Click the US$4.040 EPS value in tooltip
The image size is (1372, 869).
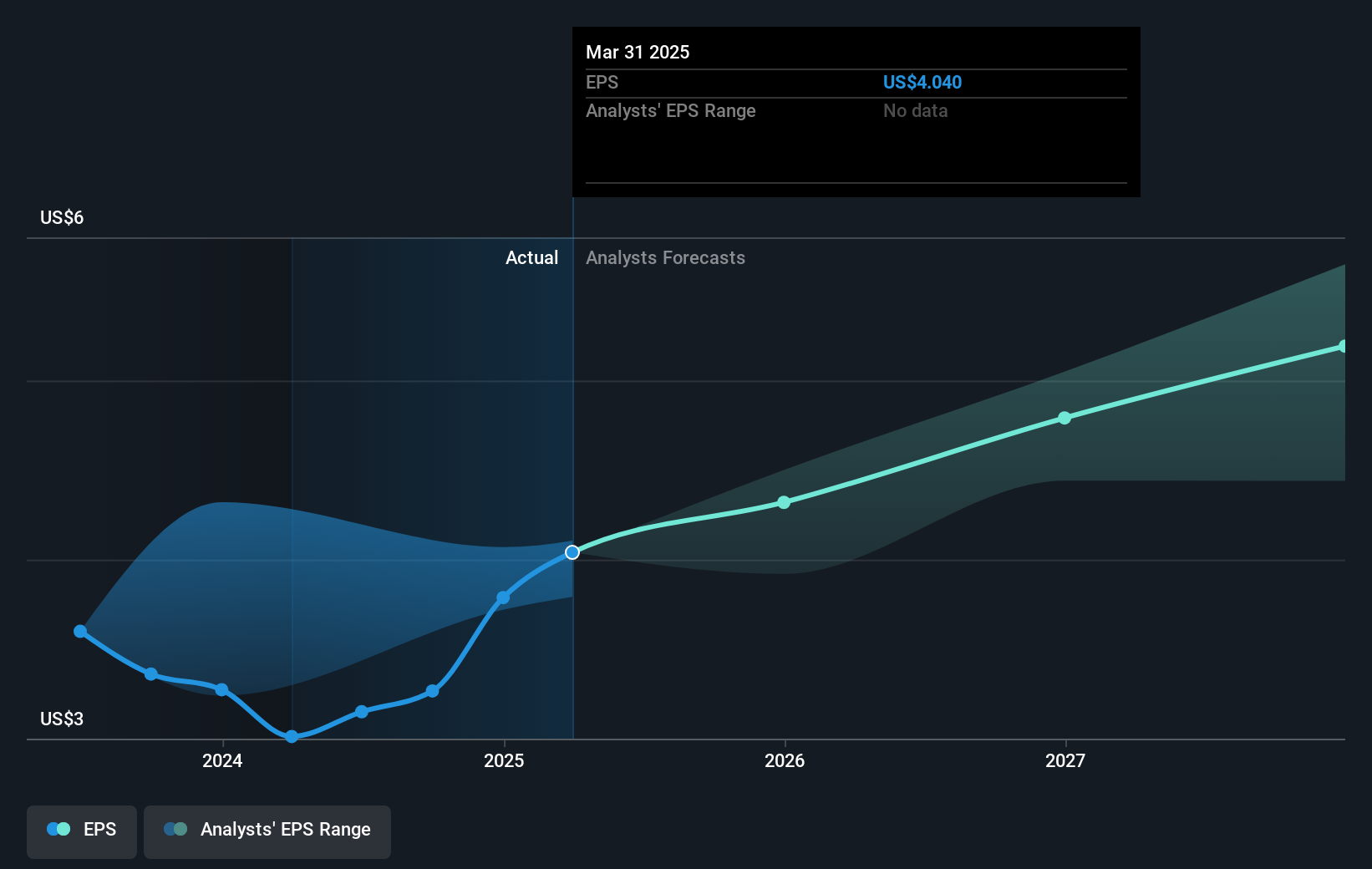922,82
